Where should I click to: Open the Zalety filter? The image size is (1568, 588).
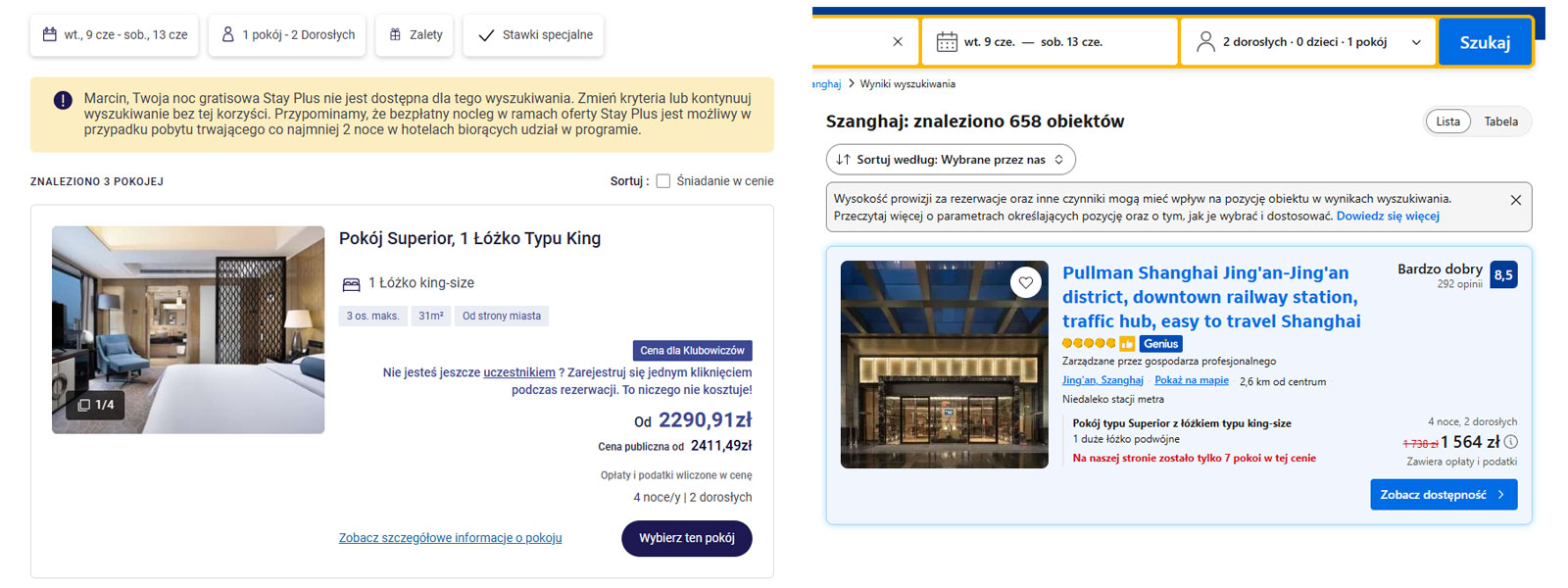point(415,35)
